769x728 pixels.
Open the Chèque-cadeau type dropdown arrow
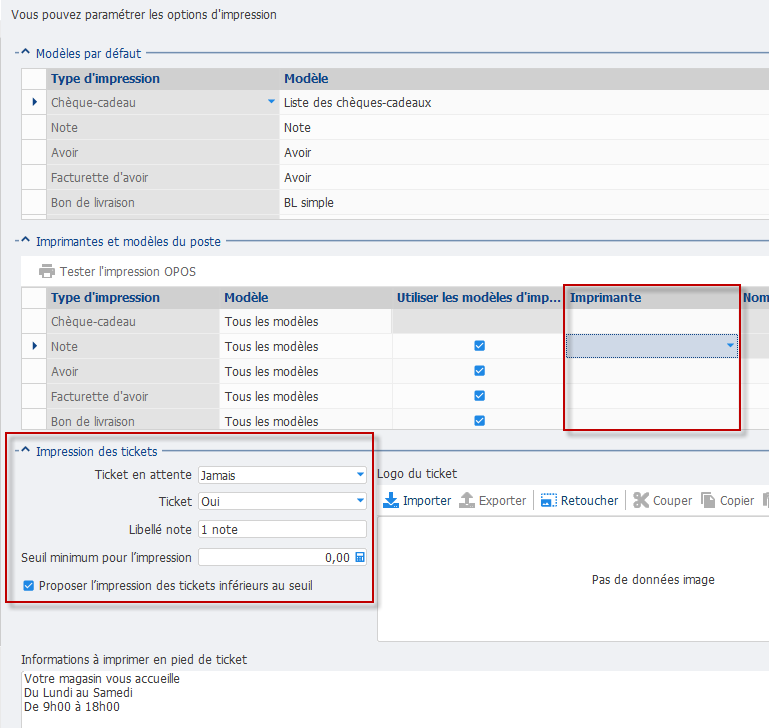click(x=271, y=102)
